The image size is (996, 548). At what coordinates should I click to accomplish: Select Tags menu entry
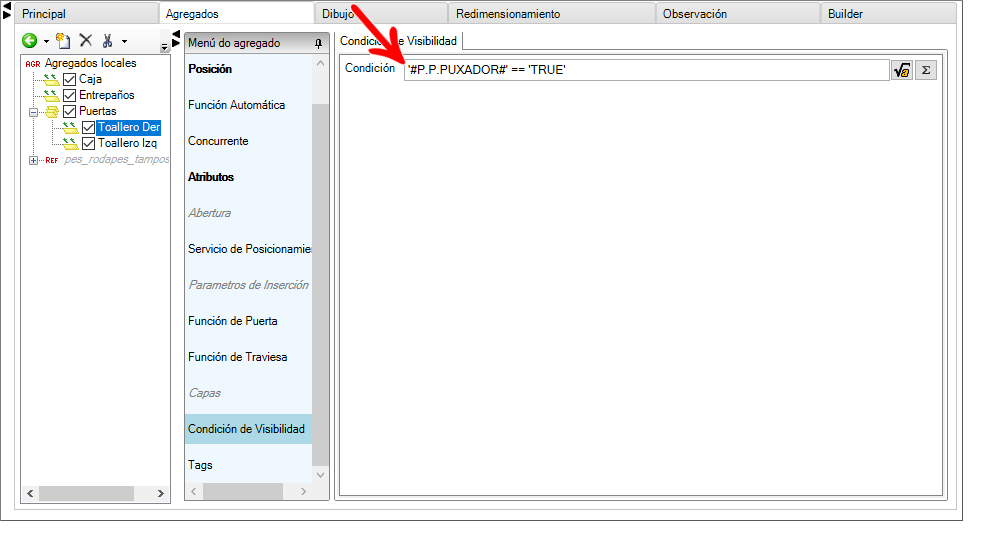click(x=248, y=465)
